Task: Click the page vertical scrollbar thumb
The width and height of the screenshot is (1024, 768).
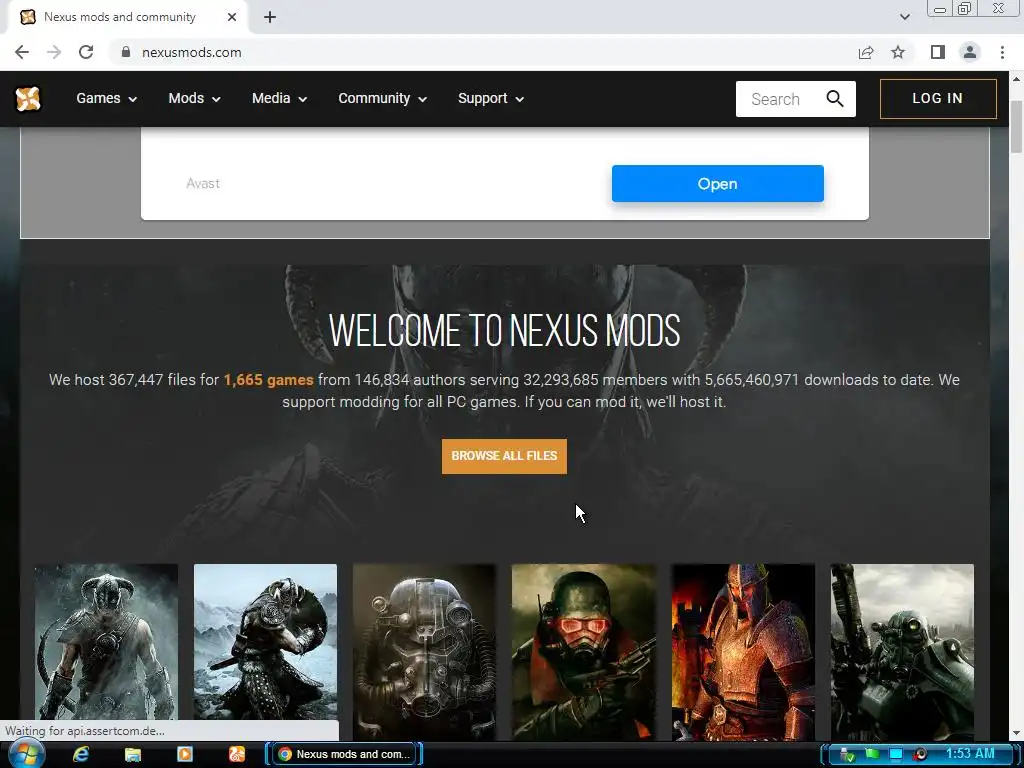Action: coord(1016,127)
